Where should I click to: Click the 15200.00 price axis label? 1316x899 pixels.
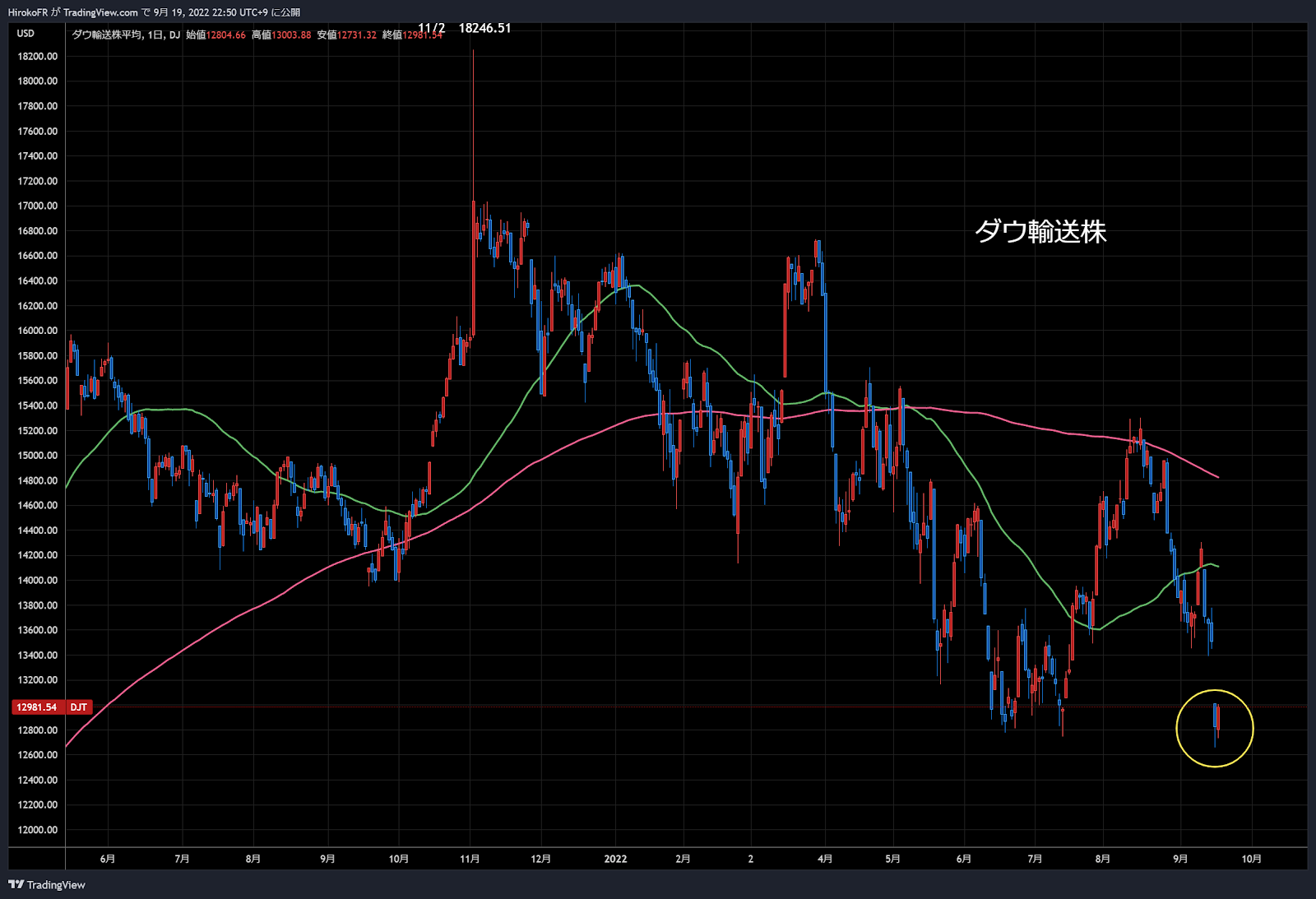pos(38,431)
